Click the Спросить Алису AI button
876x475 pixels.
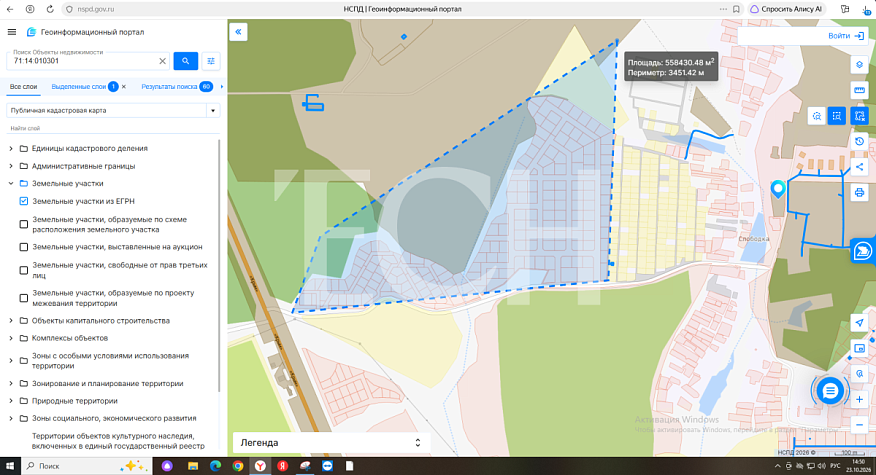[x=787, y=9]
